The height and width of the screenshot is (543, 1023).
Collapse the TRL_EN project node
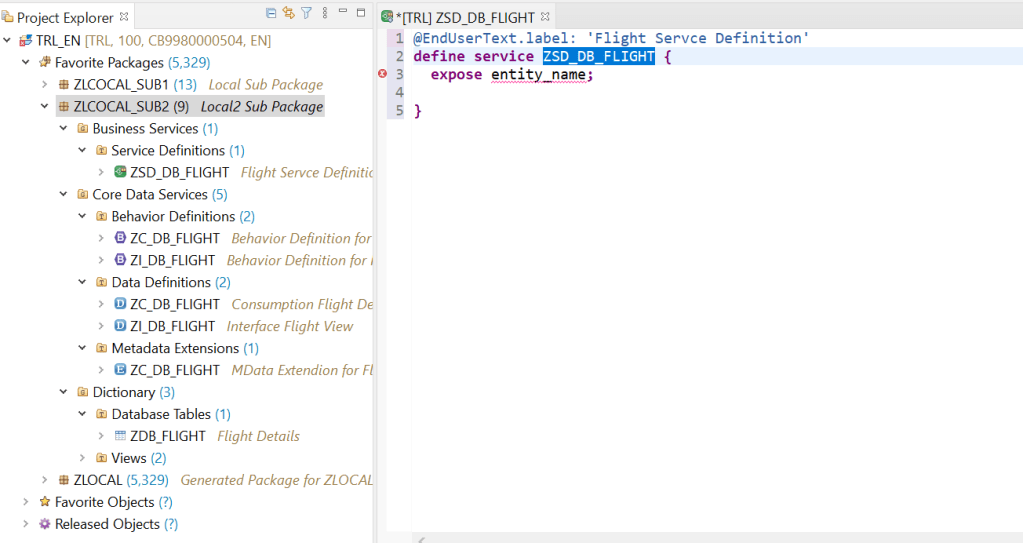tap(7, 40)
